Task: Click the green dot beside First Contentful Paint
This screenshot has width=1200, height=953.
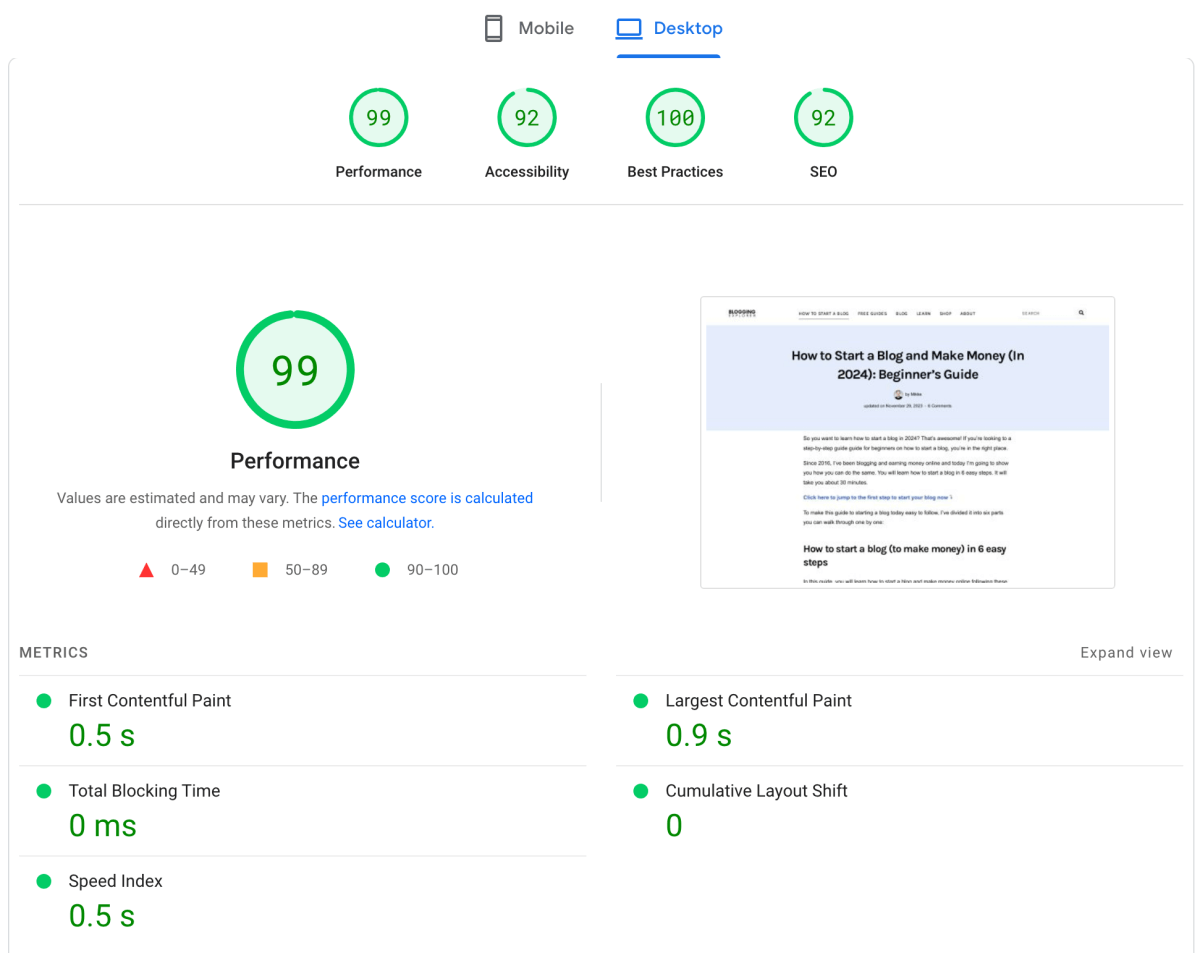Action: coord(43,701)
